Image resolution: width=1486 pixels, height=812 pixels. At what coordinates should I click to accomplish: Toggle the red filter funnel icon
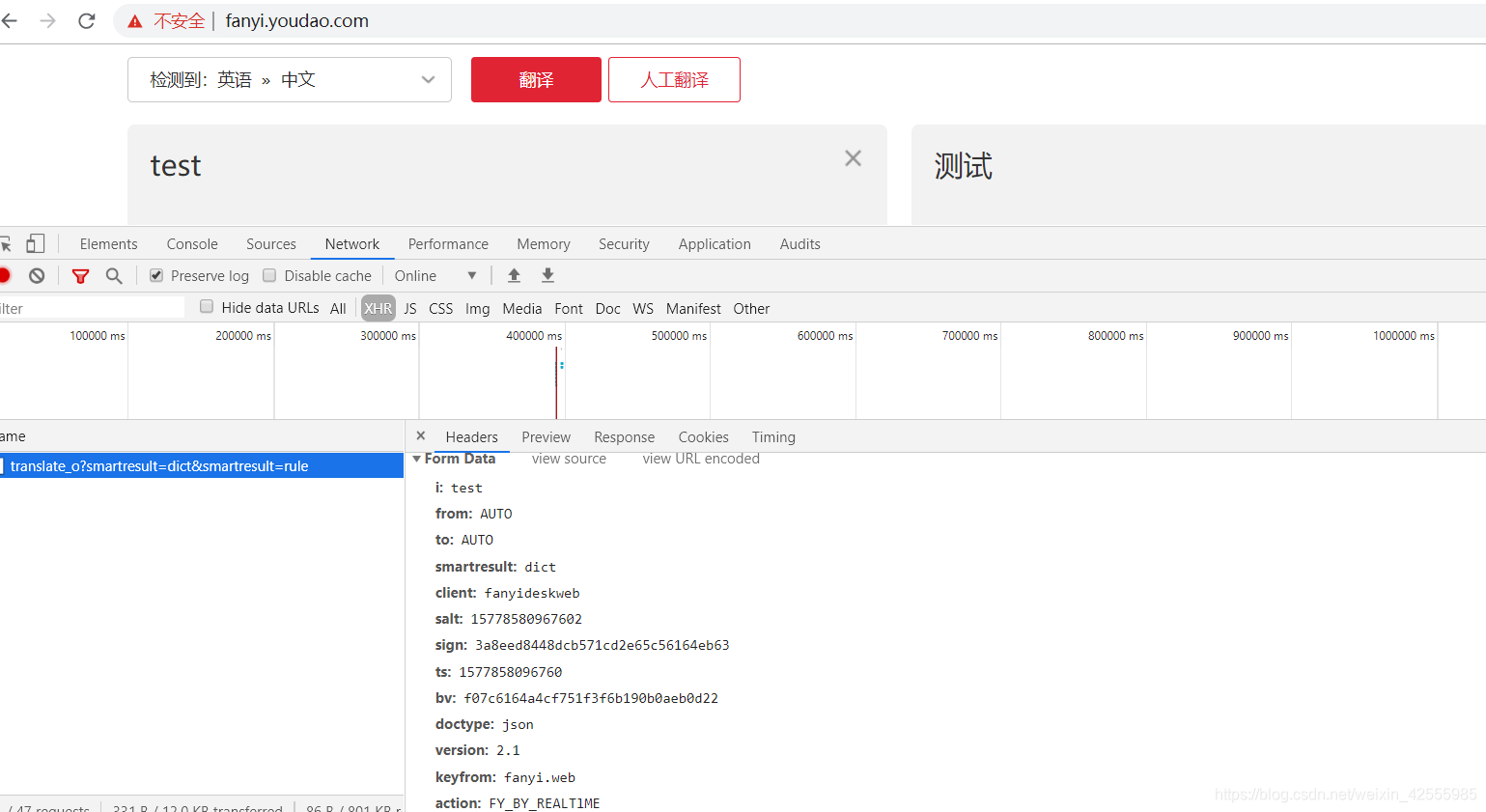81,276
